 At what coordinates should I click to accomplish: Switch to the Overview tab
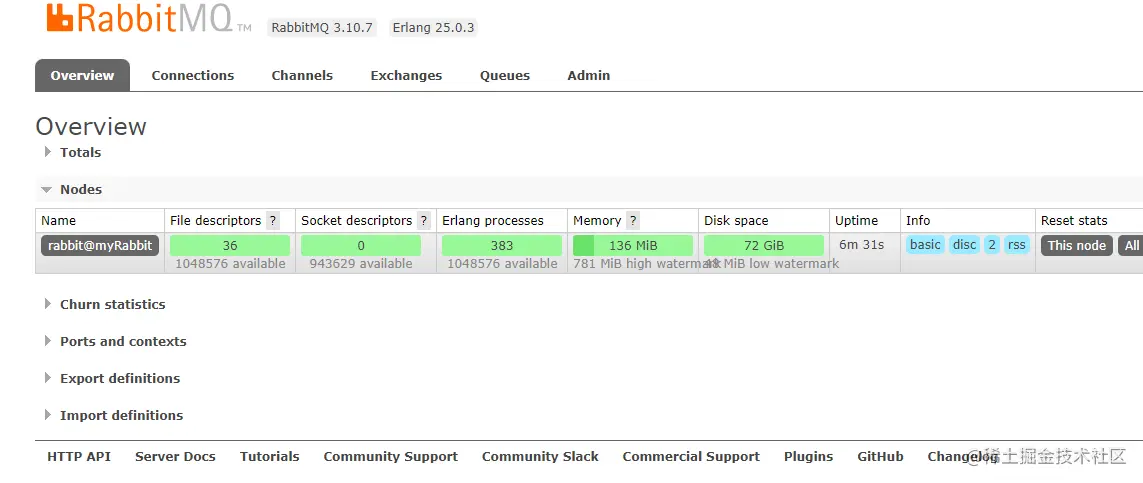(x=82, y=76)
